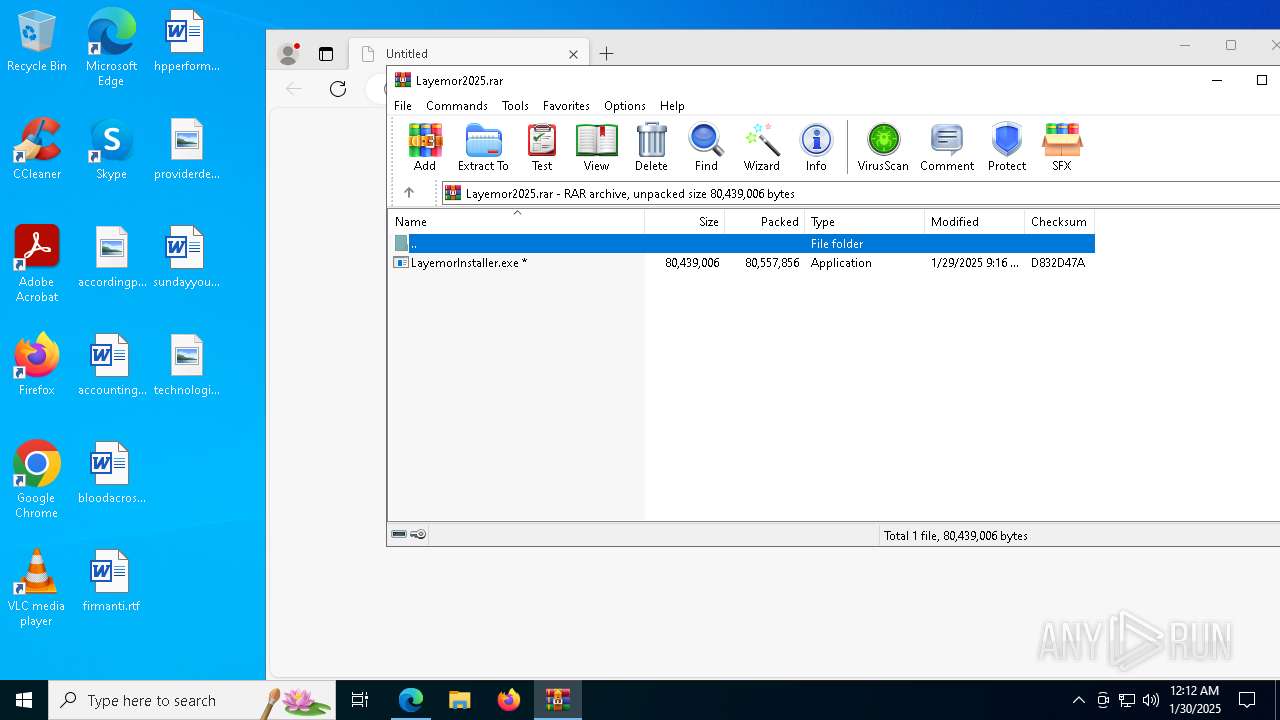This screenshot has width=1280, height=720.
Task: Select the hpperform document on desktop
Action: point(186,42)
